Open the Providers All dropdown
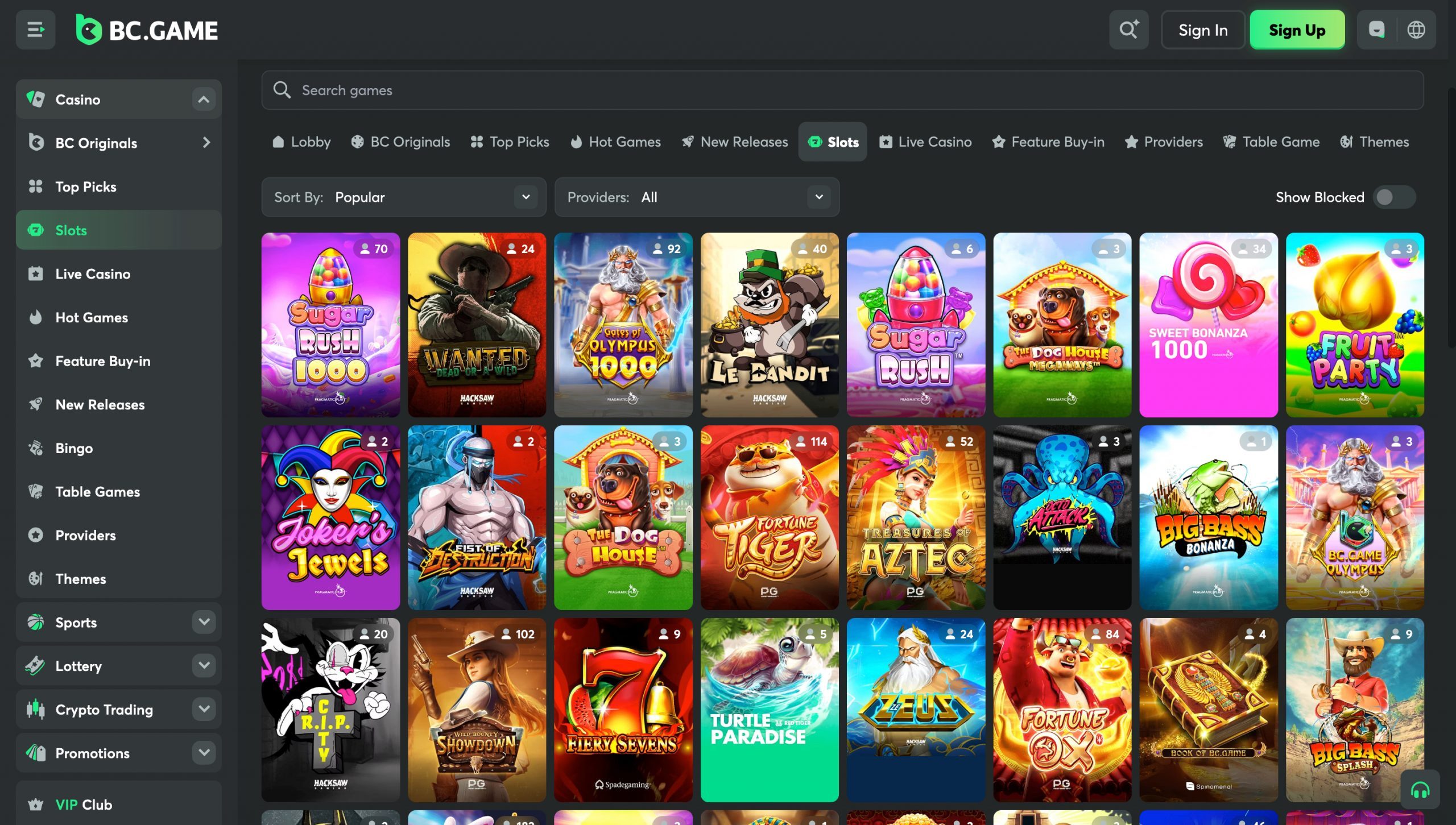Viewport: 1456px width, 825px height. [697, 197]
